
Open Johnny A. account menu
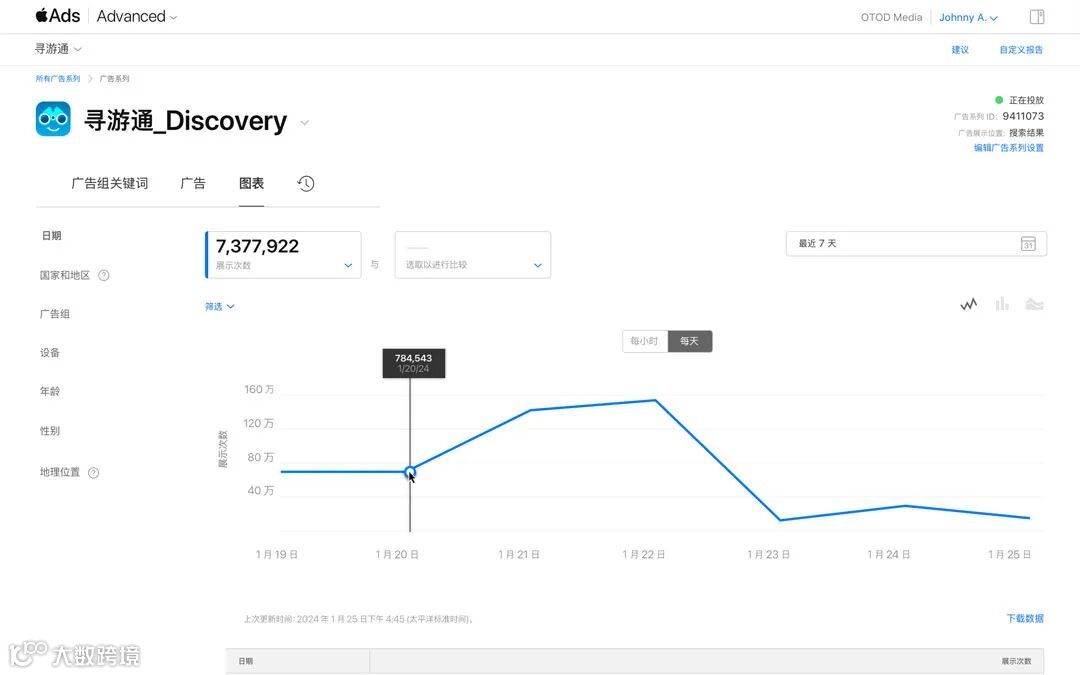point(968,17)
